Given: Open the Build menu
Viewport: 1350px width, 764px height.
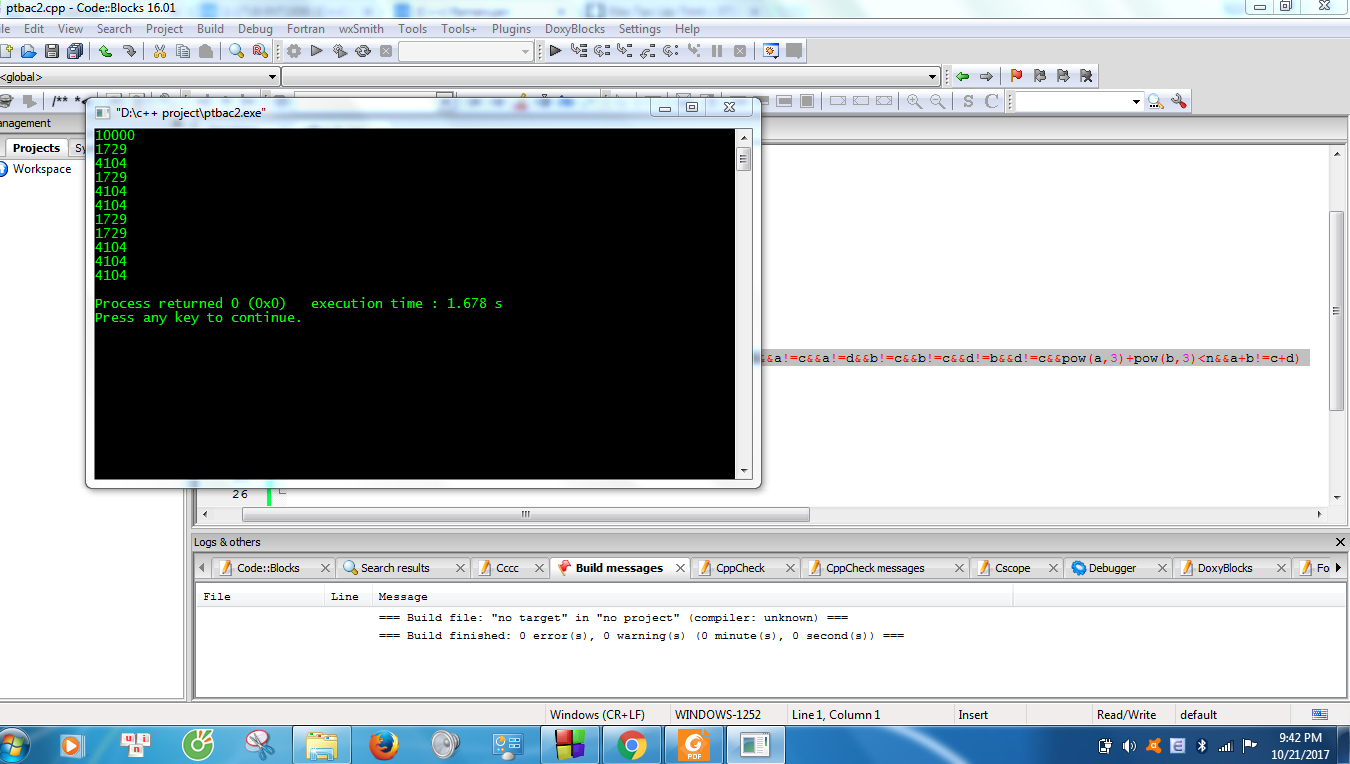Looking at the screenshot, I should tap(210, 29).
